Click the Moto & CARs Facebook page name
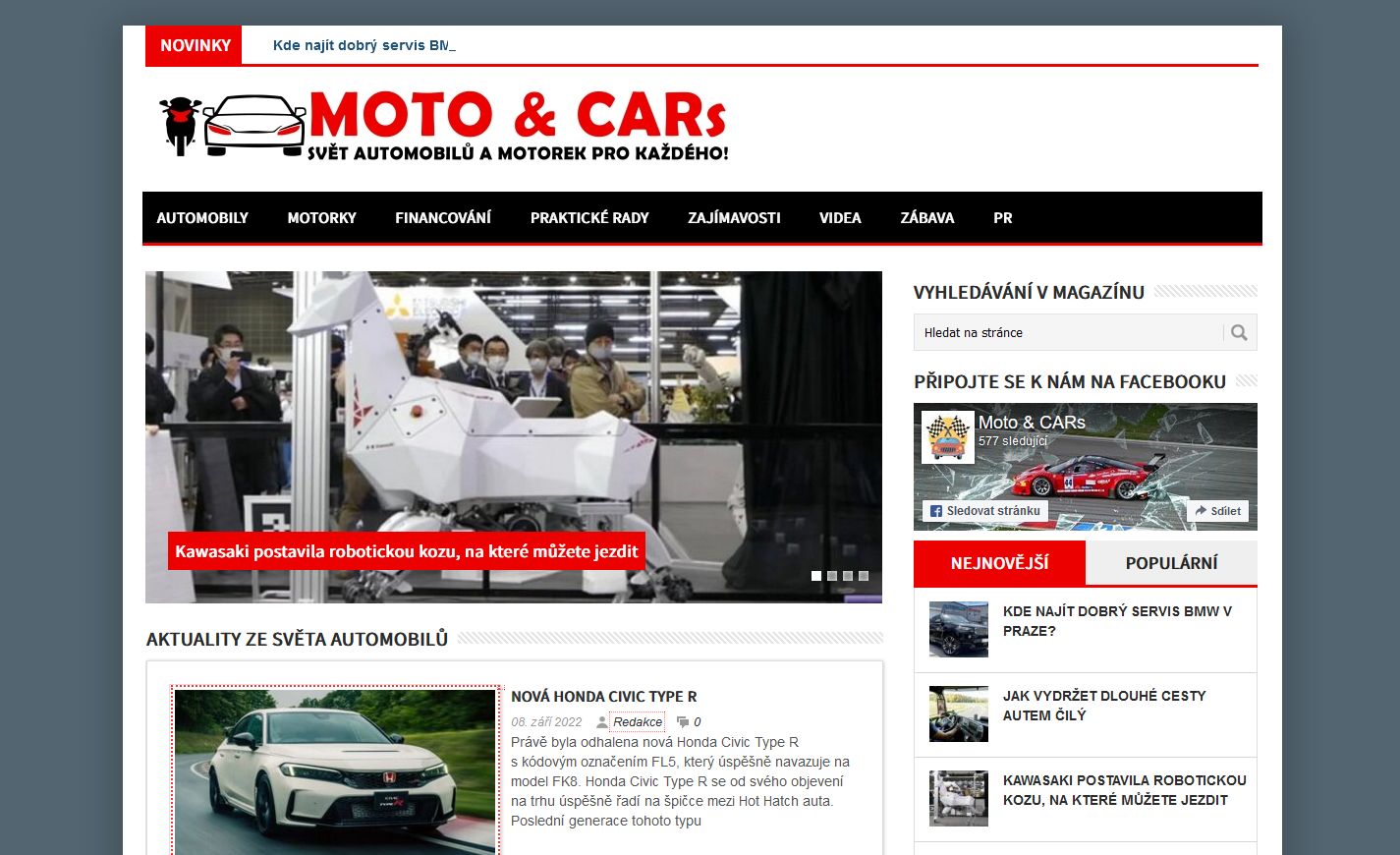 (1032, 423)
